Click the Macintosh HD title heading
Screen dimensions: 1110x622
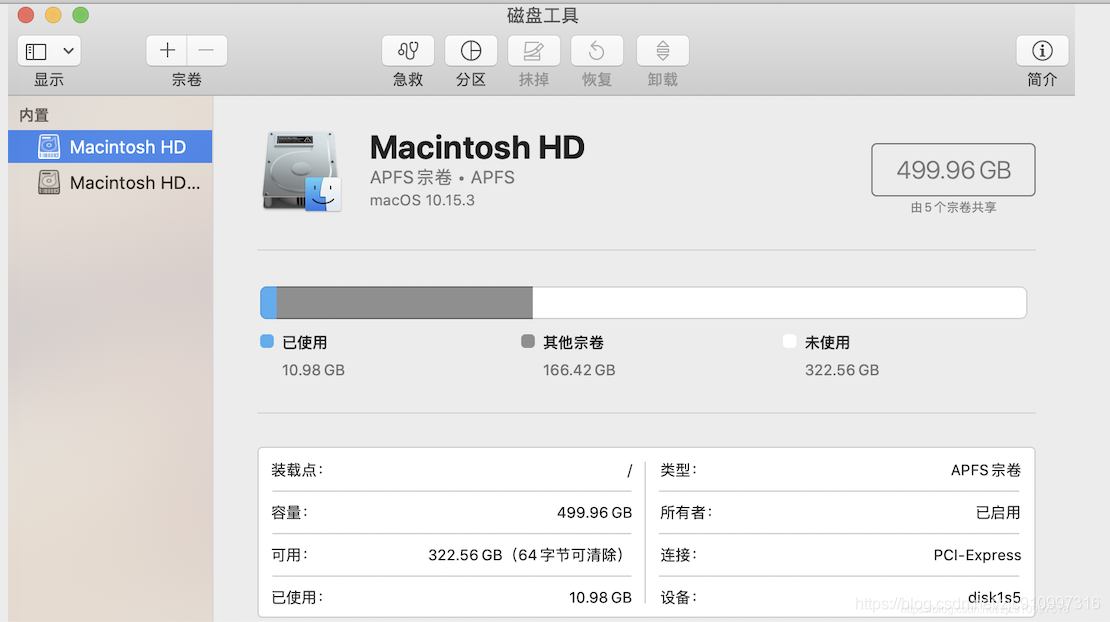pyautogui.click(x=477, y=147)
